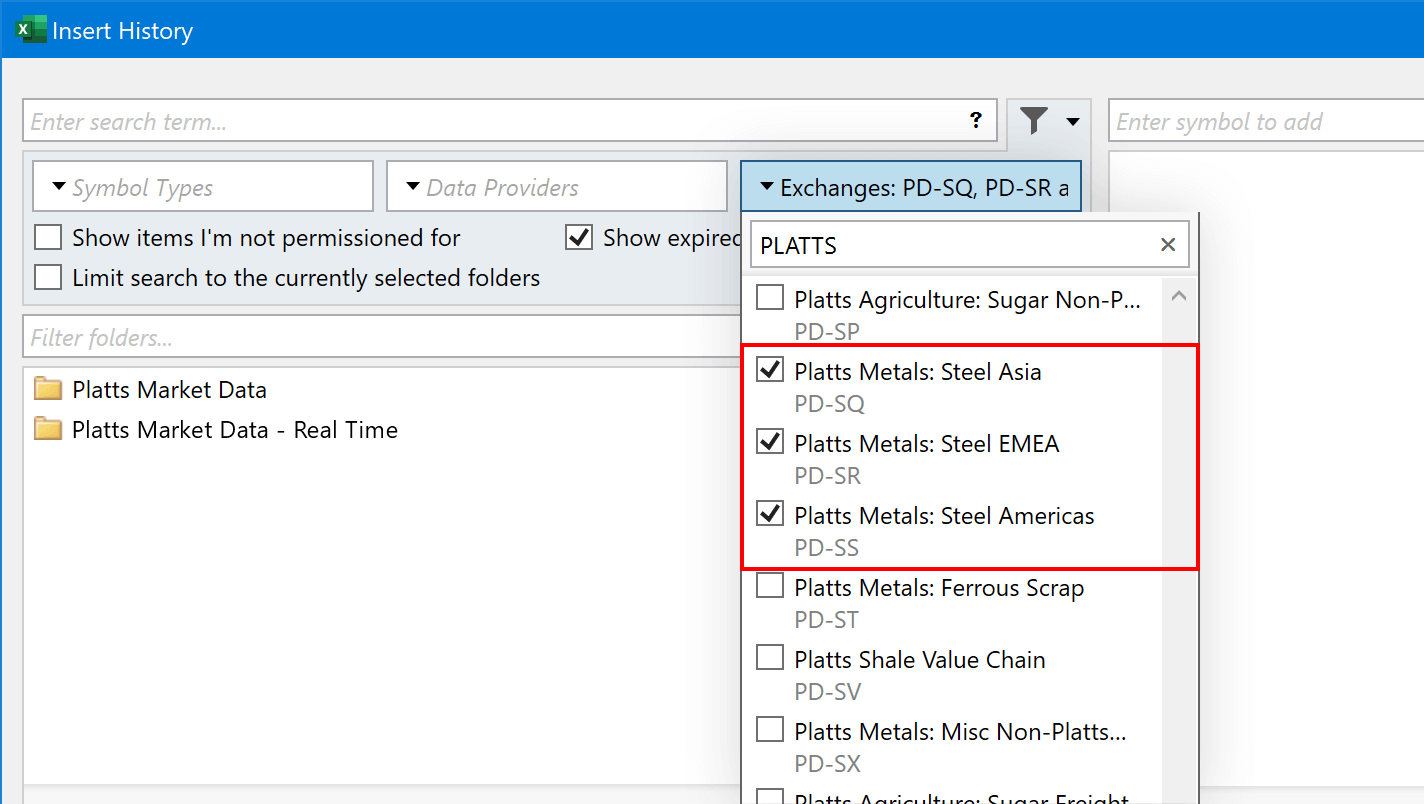
Task: Open the Data Providers dropdown
Action: (557, 187)
